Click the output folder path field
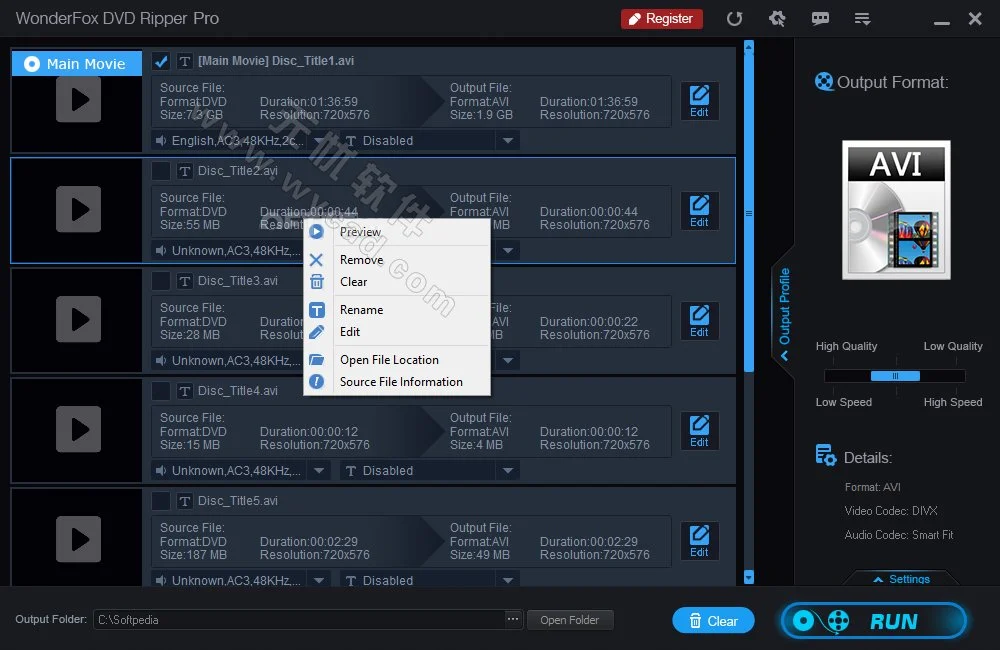Viewport: 1000px width, 650px height. click(x=300, y=619)
